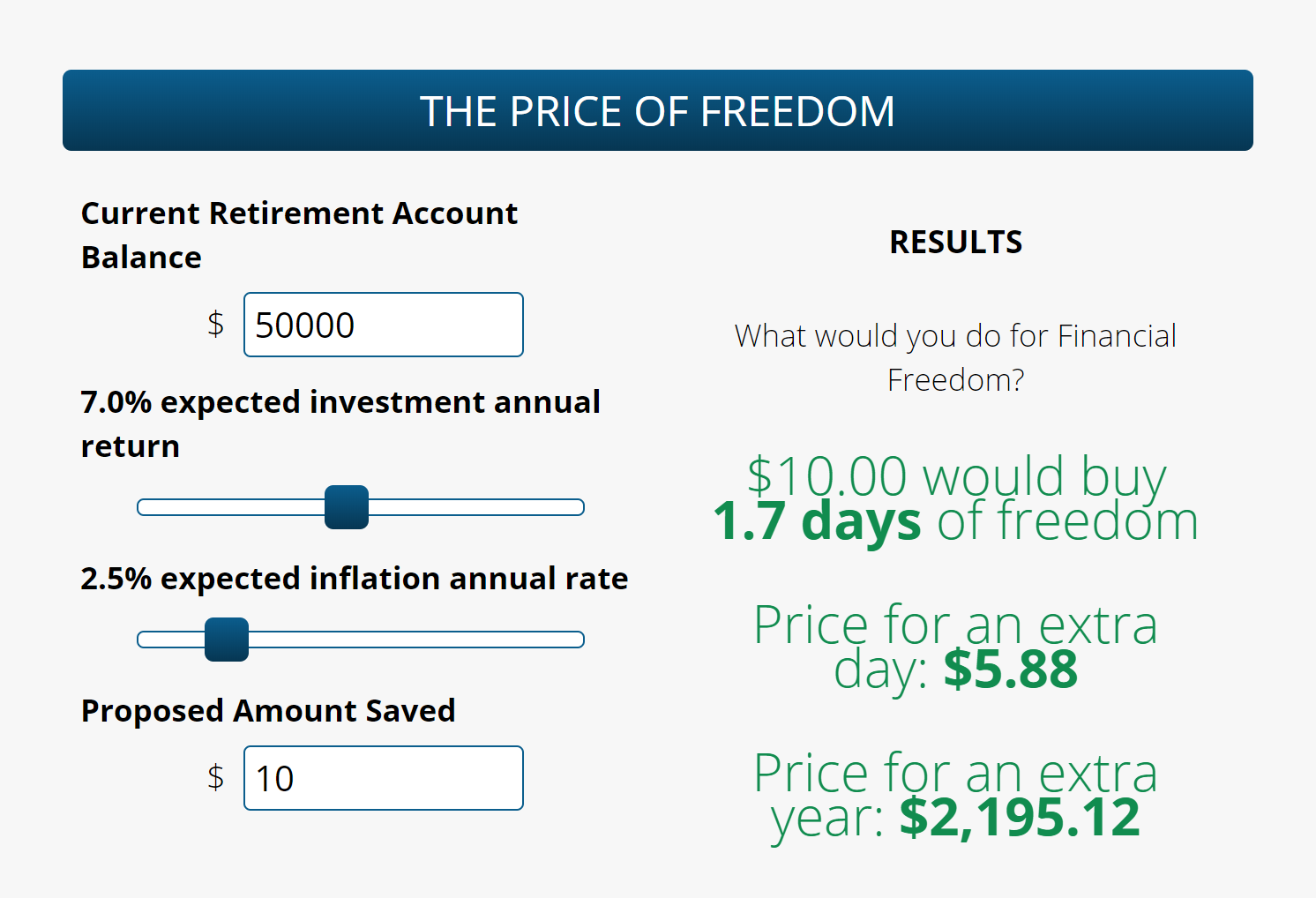Viewport: 1316px width, 898px height.
Task: Click the dollar sign beside the proposed amount field
Action: point(216,777)
